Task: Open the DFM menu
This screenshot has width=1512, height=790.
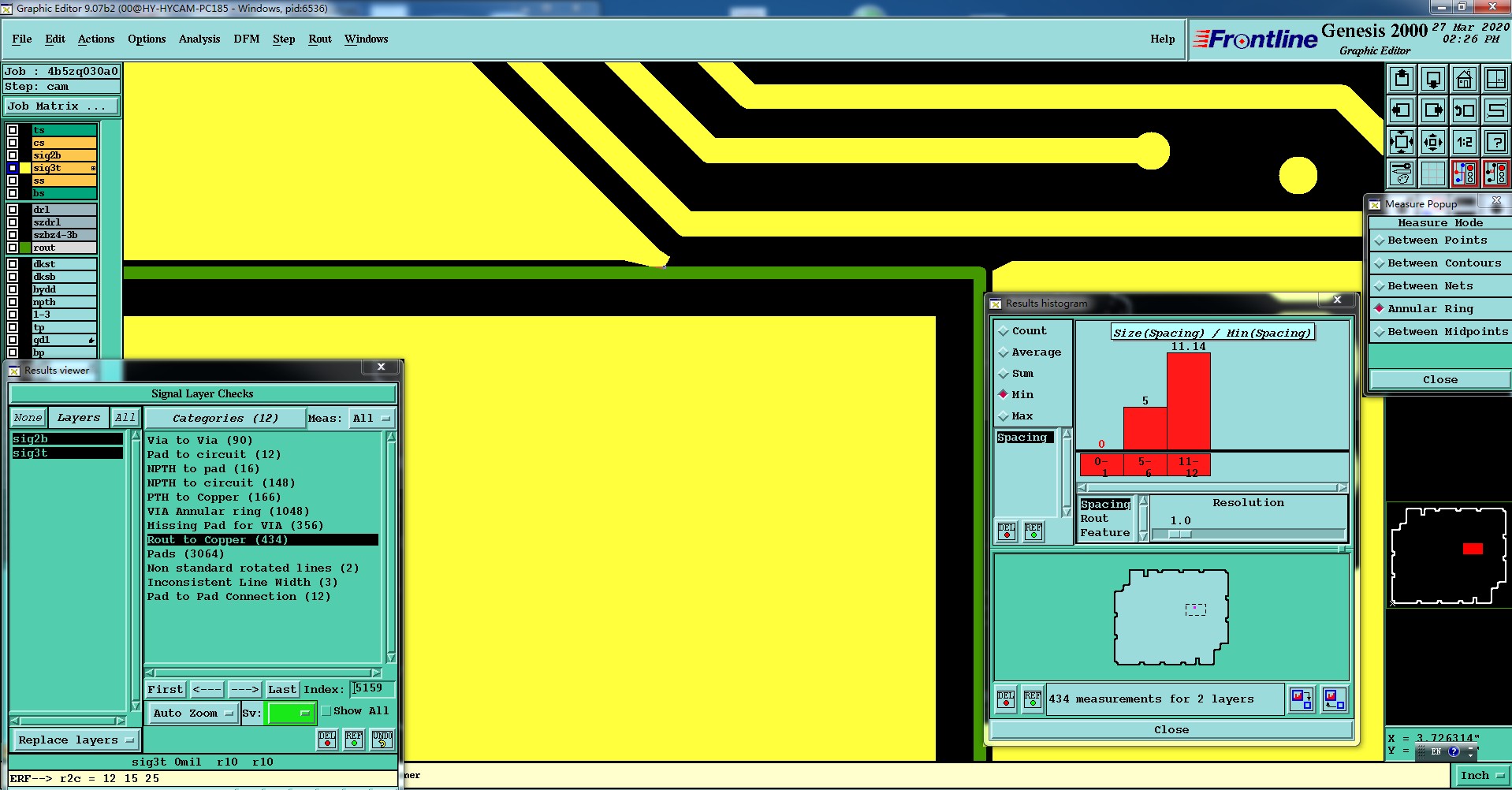Action: [247, 39]
